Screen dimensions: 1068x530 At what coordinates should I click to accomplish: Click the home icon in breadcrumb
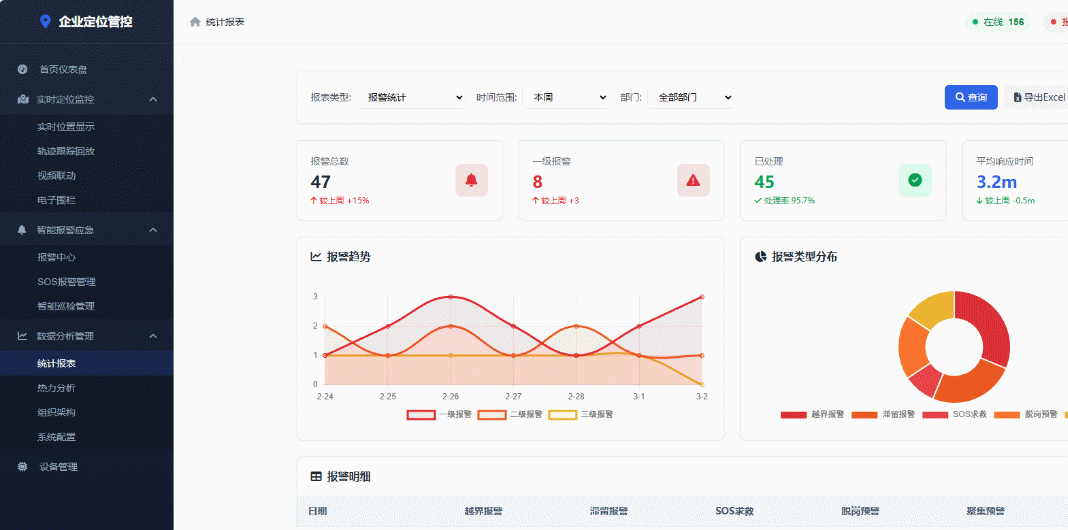pos(195,22)
